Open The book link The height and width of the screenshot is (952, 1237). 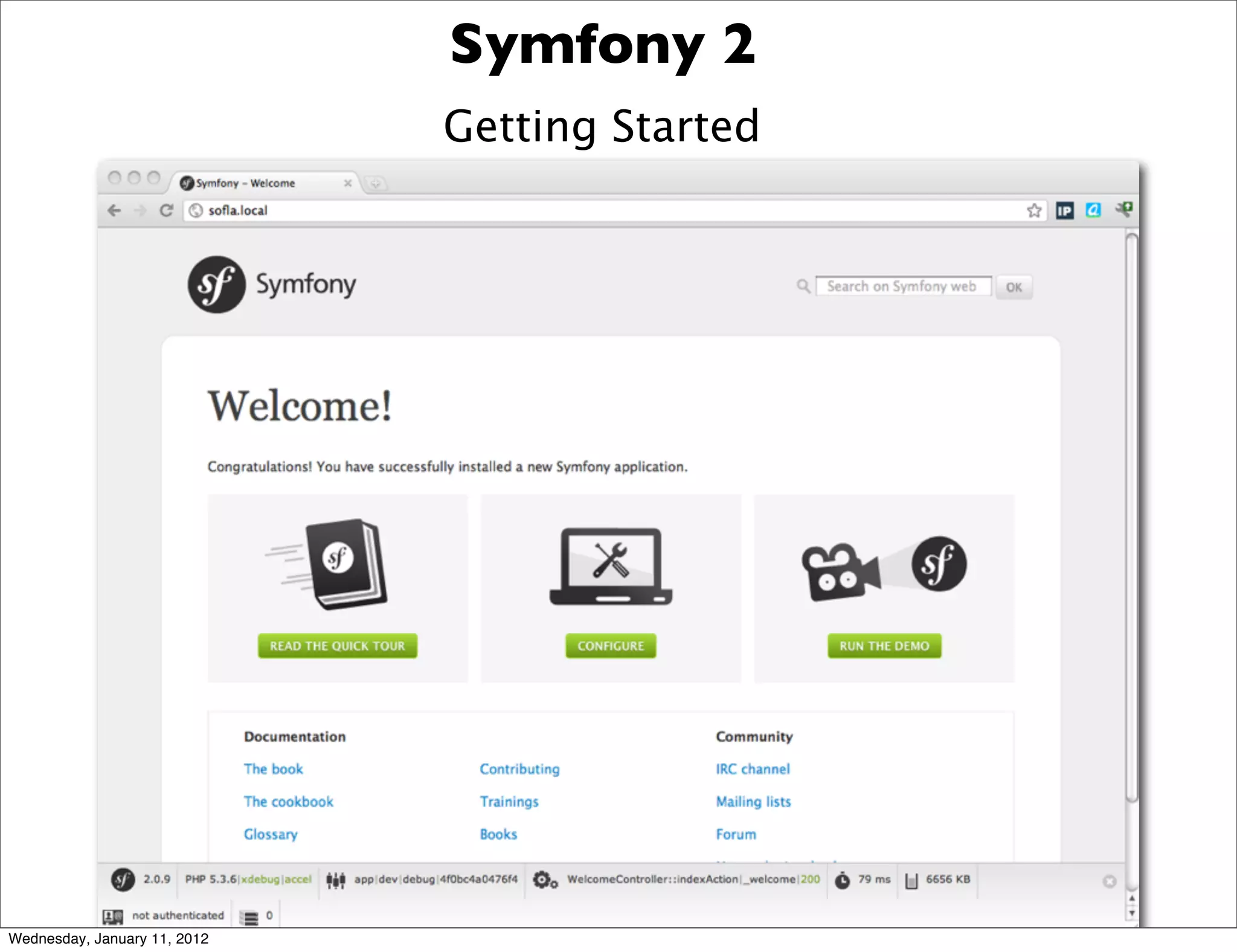point(273,769)
